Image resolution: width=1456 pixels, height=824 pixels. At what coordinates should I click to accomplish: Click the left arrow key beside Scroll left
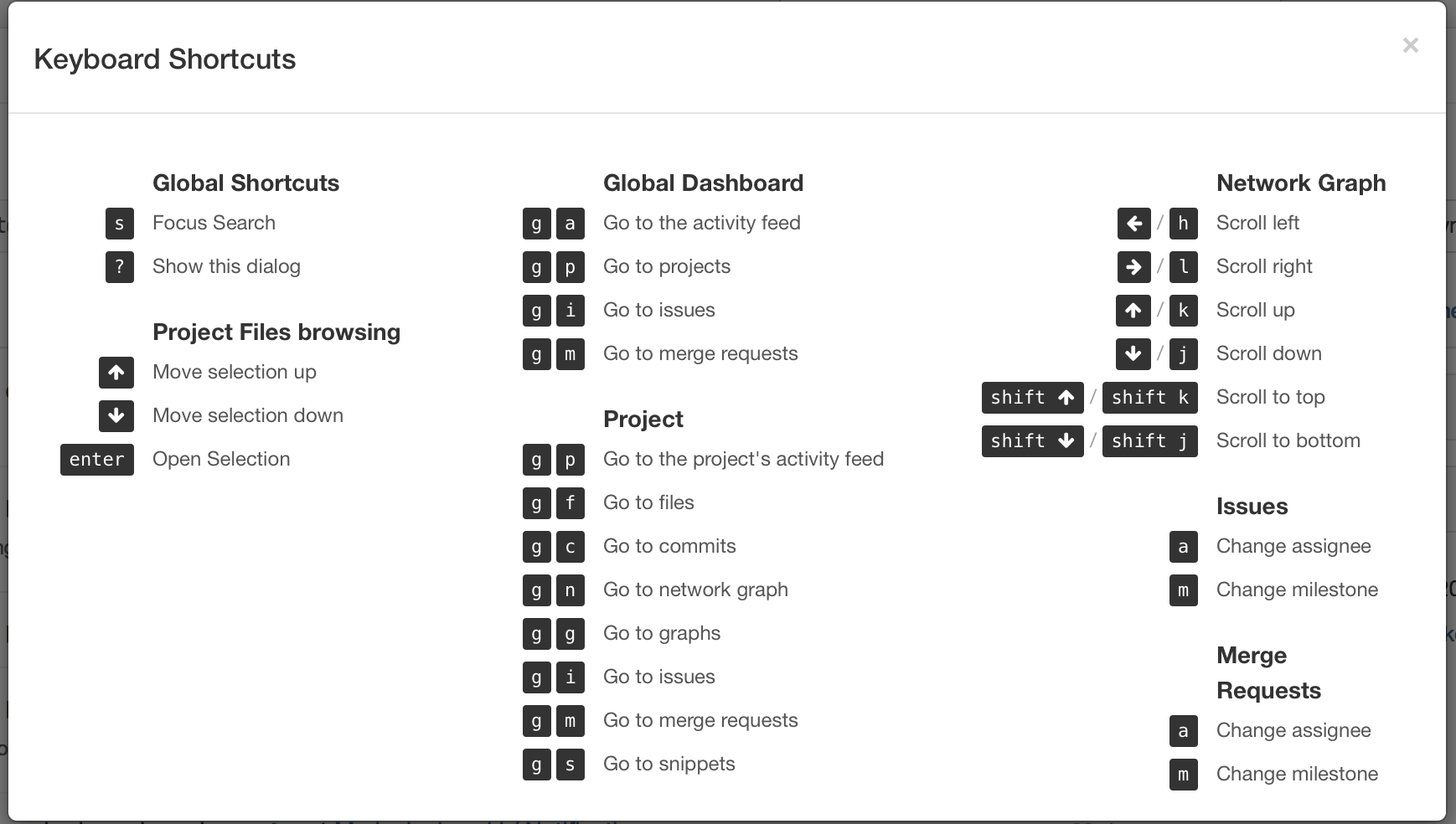click(x=1133, y=224)
